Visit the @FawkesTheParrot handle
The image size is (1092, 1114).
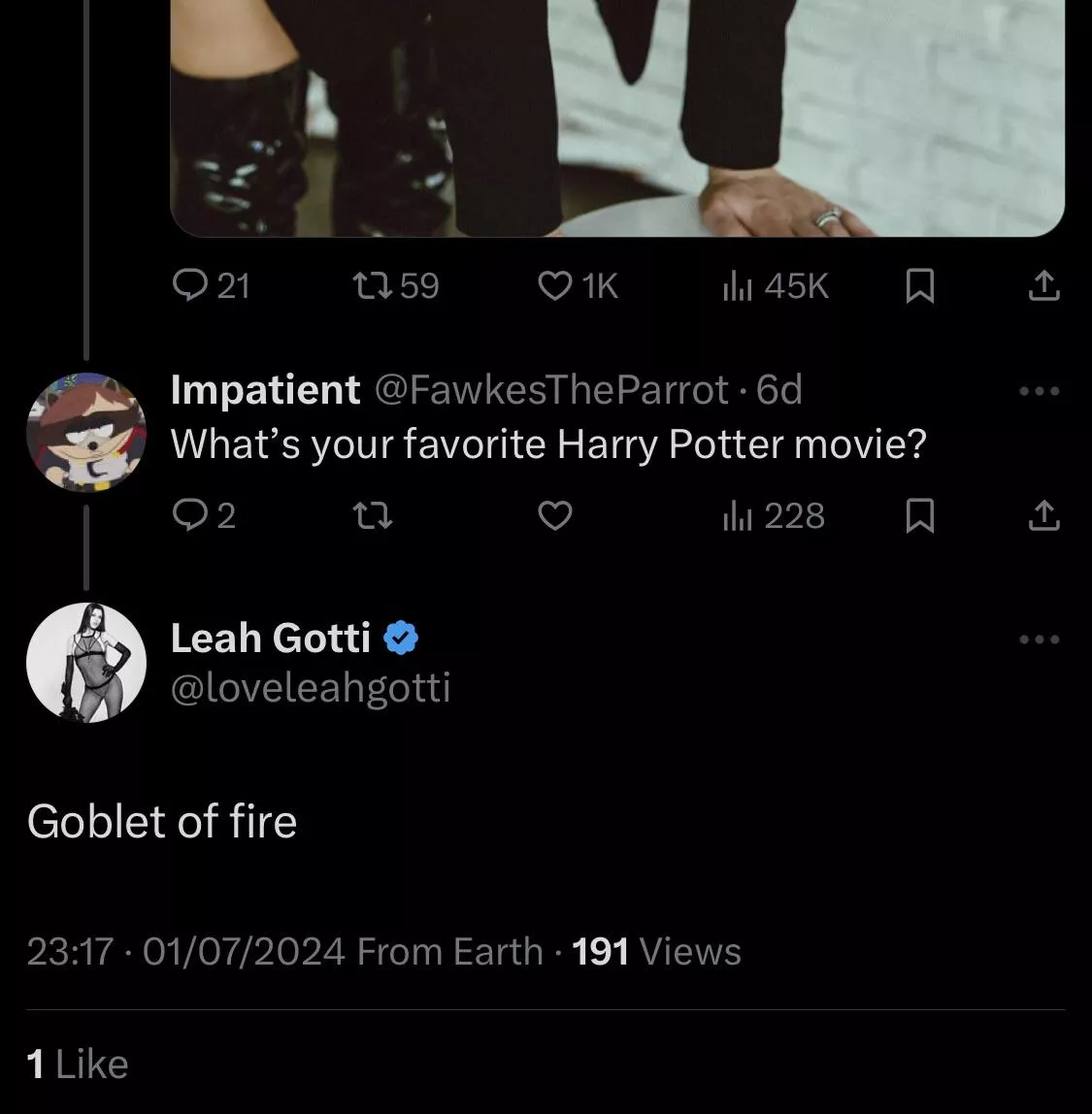[550, 390]
